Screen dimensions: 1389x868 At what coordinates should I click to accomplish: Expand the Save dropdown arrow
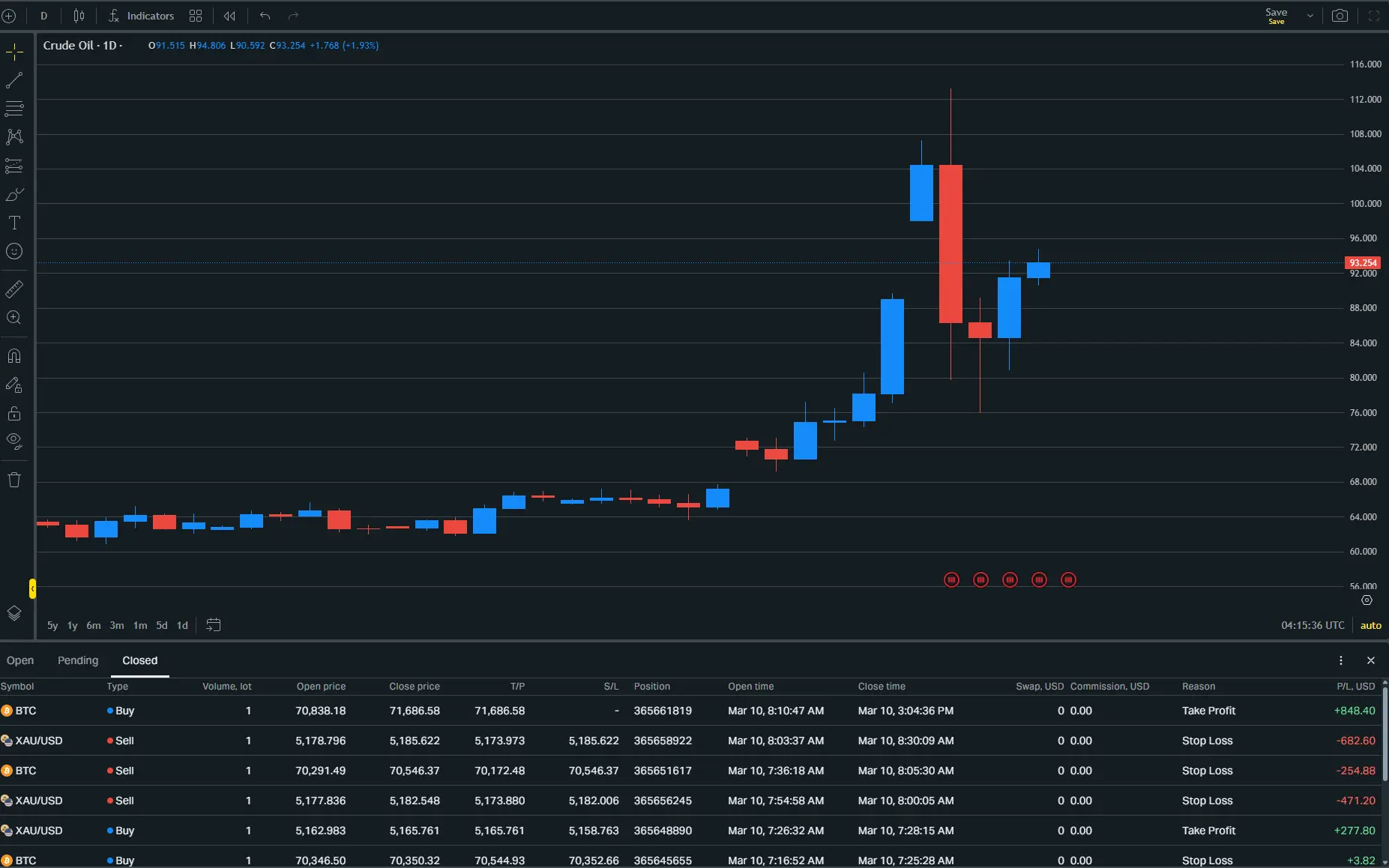(1310, 16)
